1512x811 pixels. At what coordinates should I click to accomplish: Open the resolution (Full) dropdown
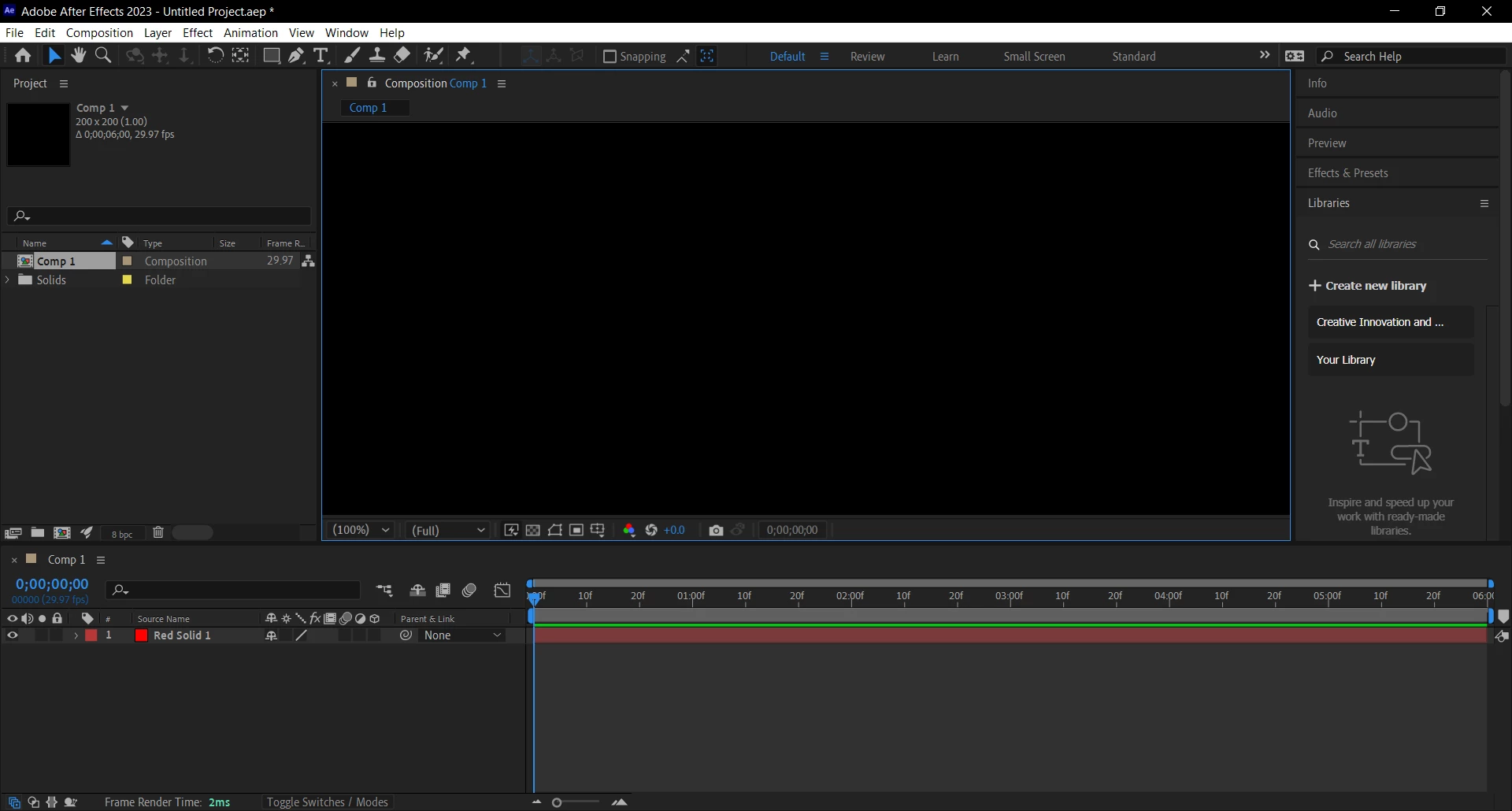click(x=448, y=531)
